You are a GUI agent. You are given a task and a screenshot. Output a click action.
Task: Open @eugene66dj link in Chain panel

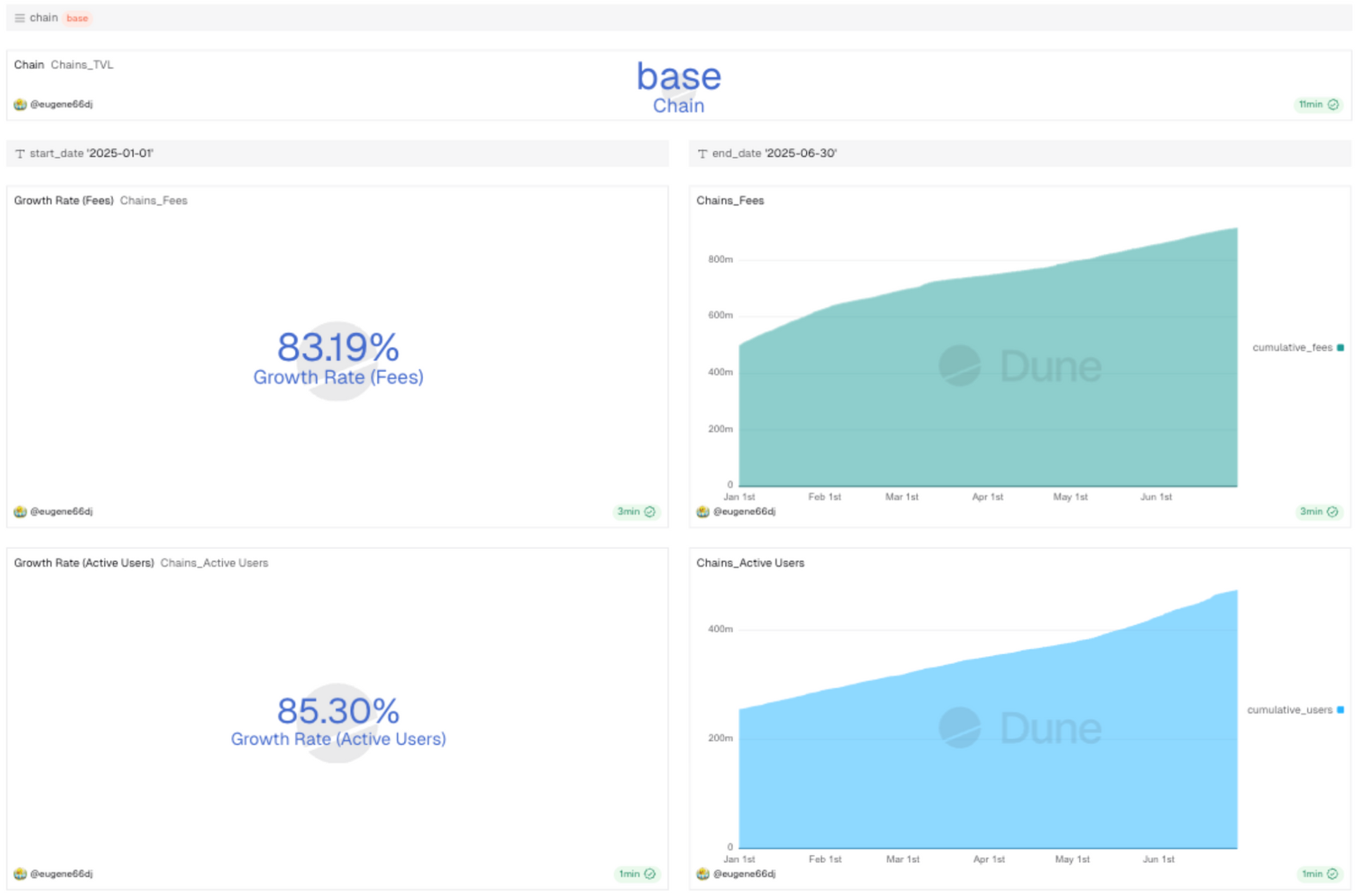coord(61,104)
